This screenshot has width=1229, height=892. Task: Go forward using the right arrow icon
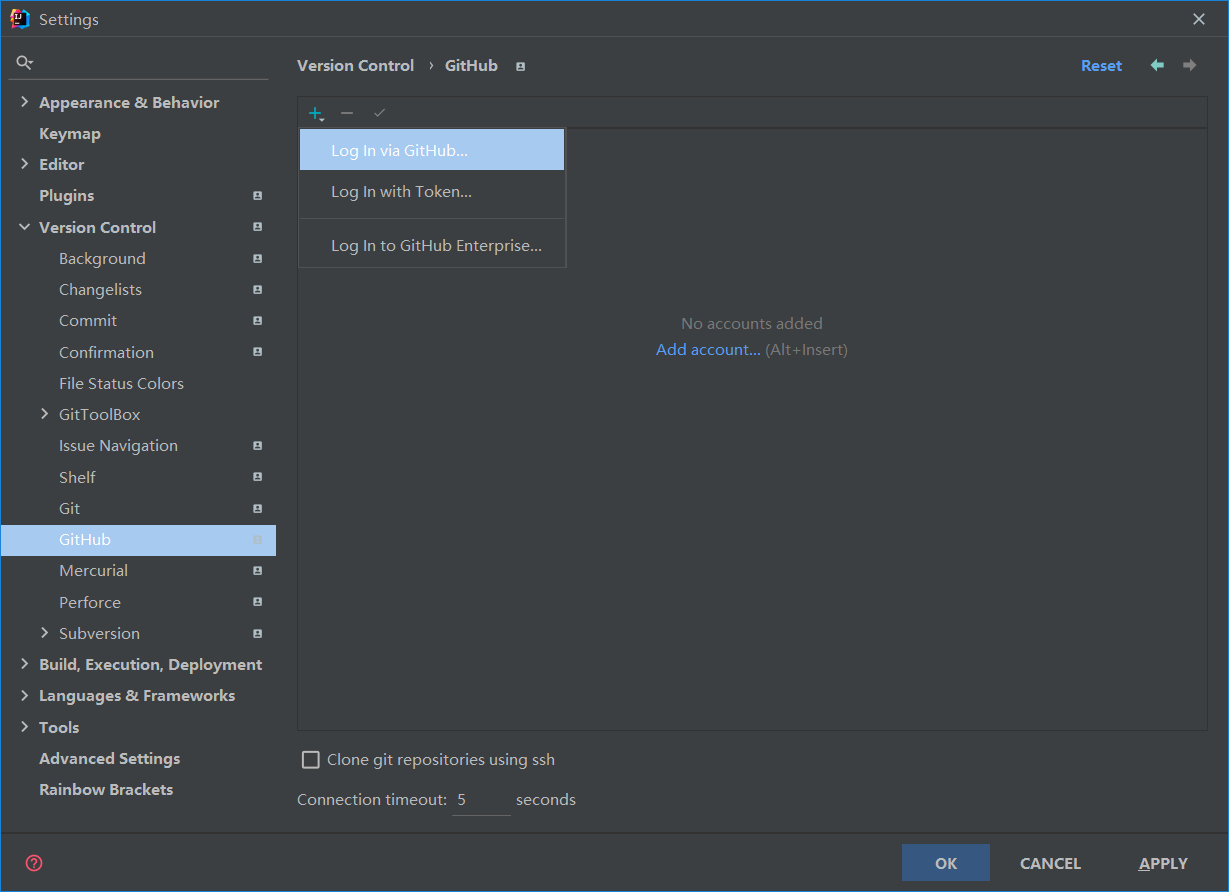point(1189,65)
